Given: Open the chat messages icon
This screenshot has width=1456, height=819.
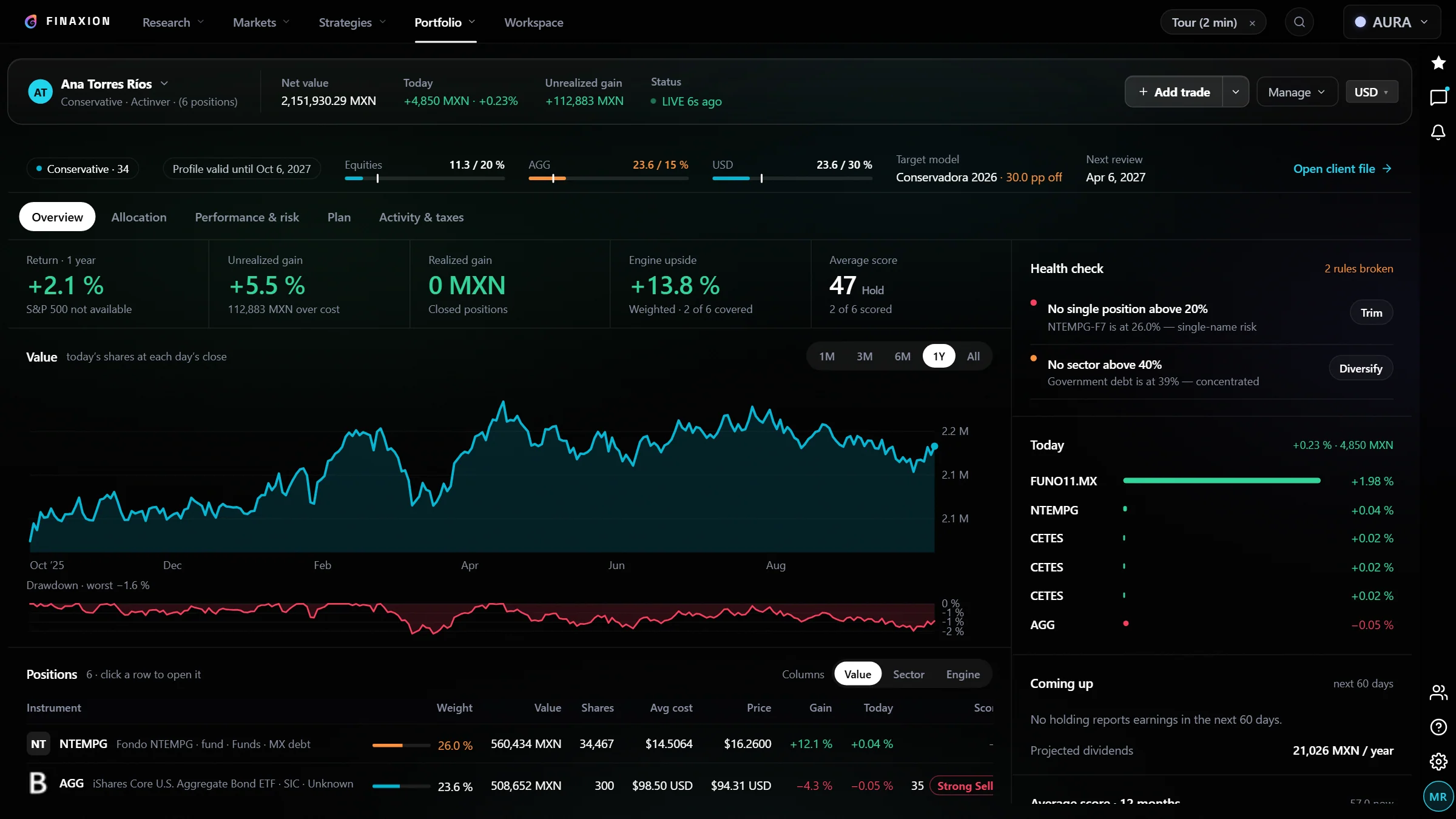Looking at the screenshot, I should point(1438,97).
